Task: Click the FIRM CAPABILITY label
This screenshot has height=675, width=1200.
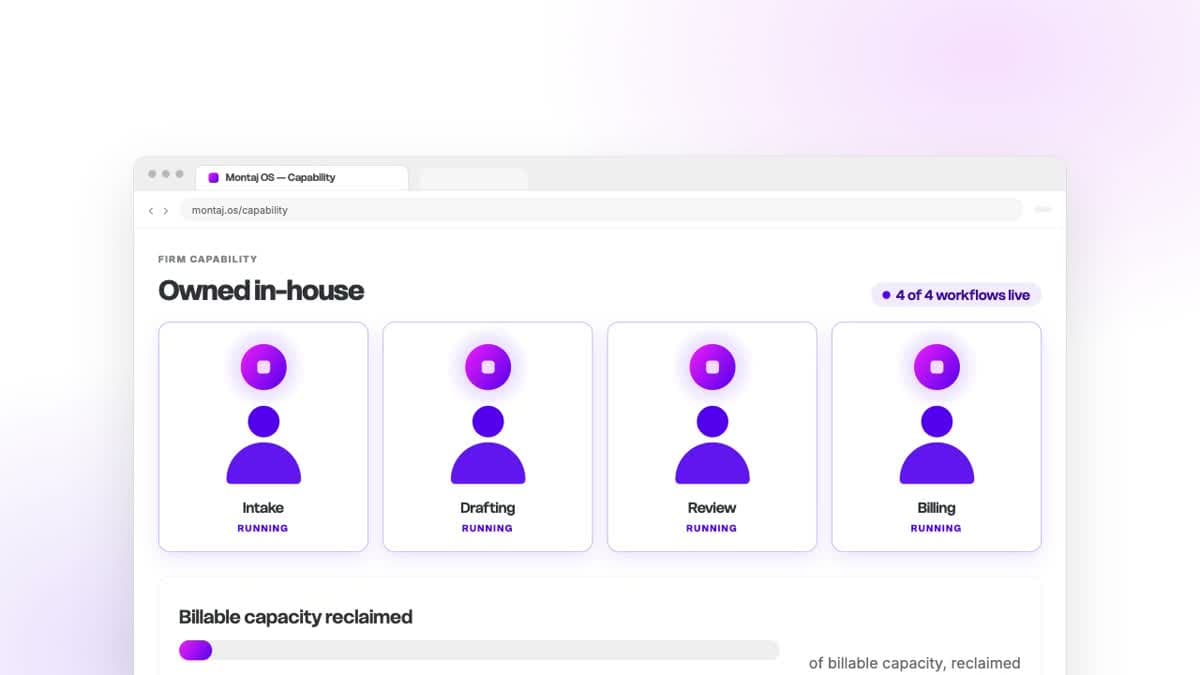Action: [208, 259]
